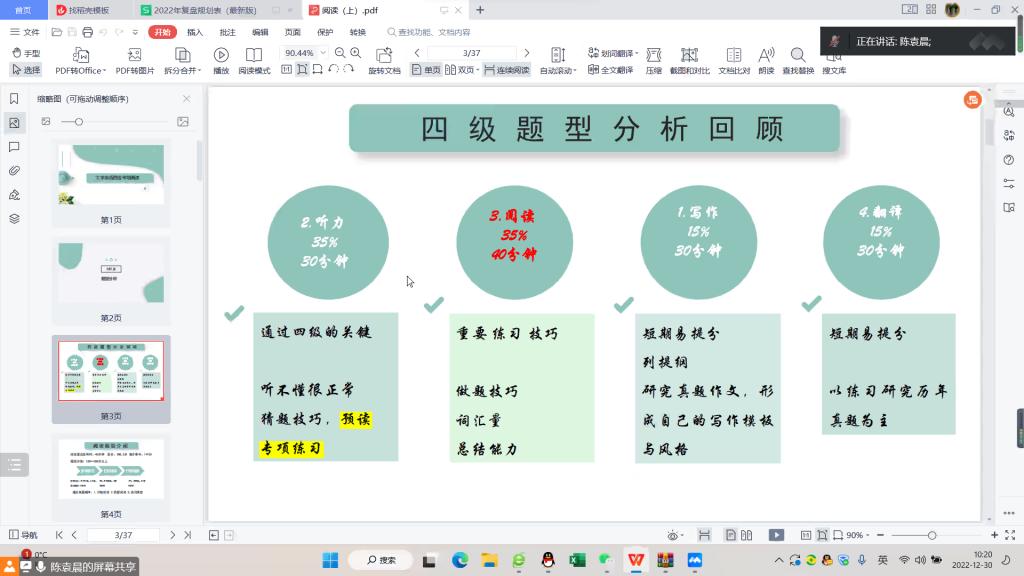Switch to the 手型 hand tool
The width and height of the screenshot is (1024, 576).
[x=26, y=53]
